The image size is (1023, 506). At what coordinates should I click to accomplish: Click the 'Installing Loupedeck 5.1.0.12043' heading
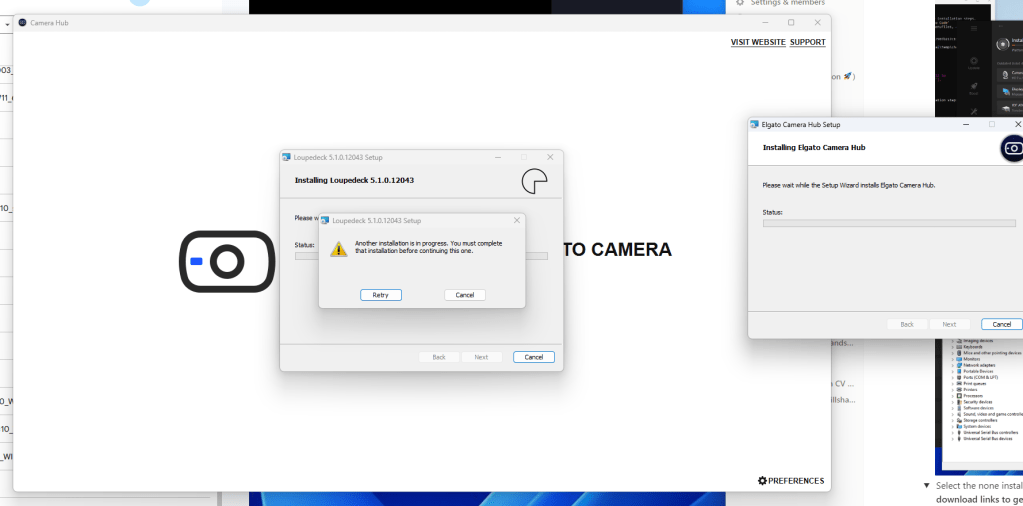[x=354, y=180]
